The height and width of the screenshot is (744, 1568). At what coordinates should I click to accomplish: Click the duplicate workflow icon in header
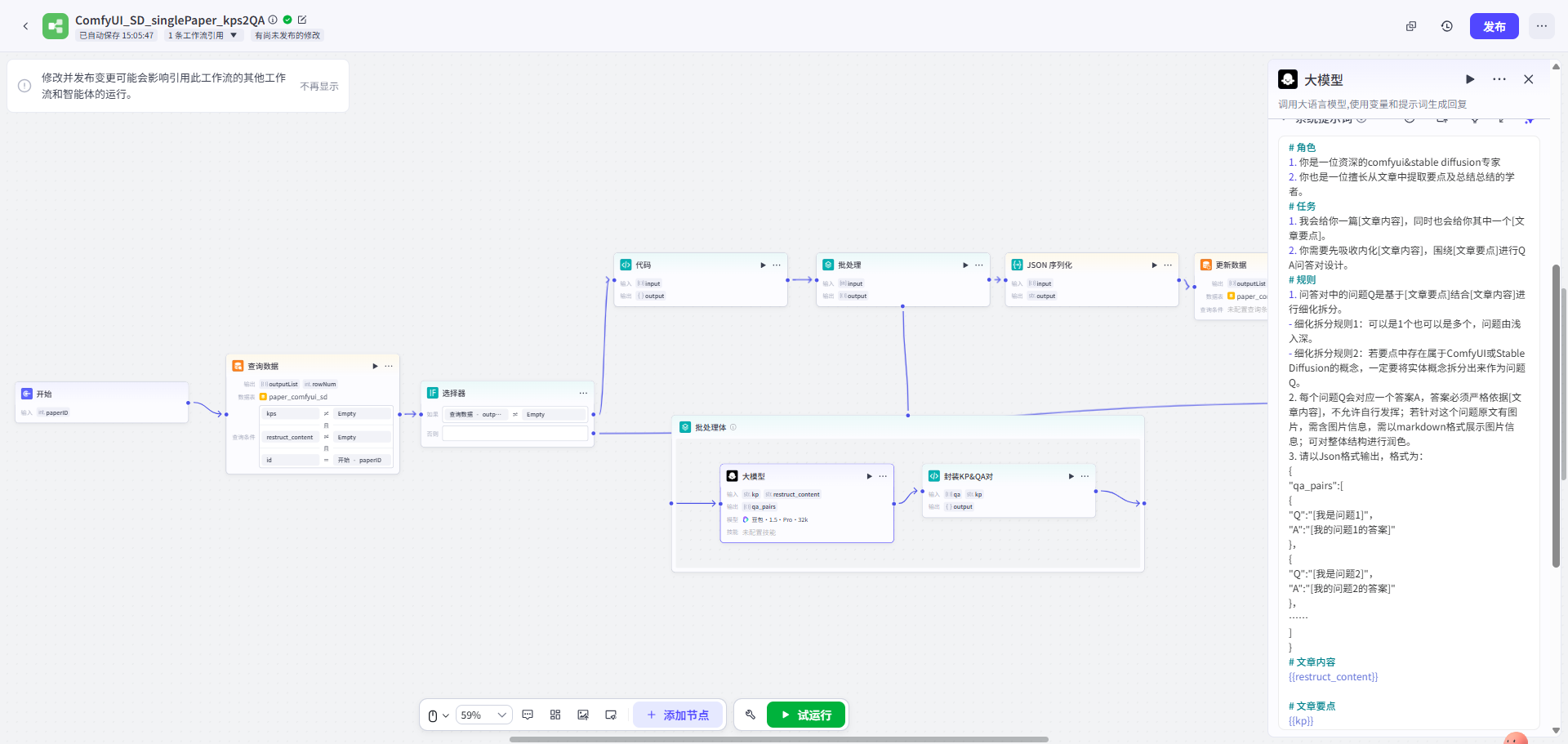[x=1410, y=26]
